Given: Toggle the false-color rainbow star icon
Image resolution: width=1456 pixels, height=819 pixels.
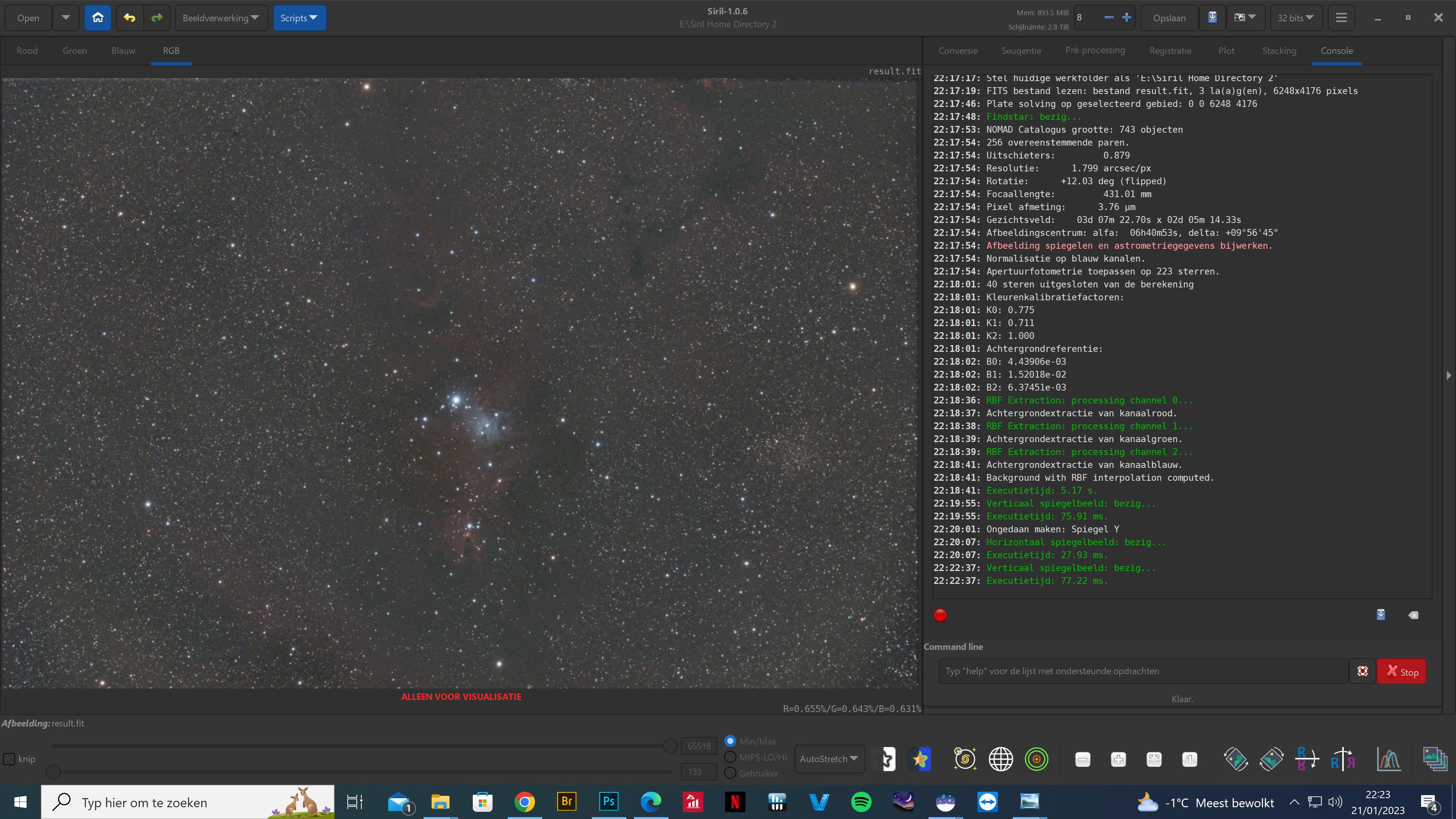Looking at the screenshot, I should pos(919,759).
